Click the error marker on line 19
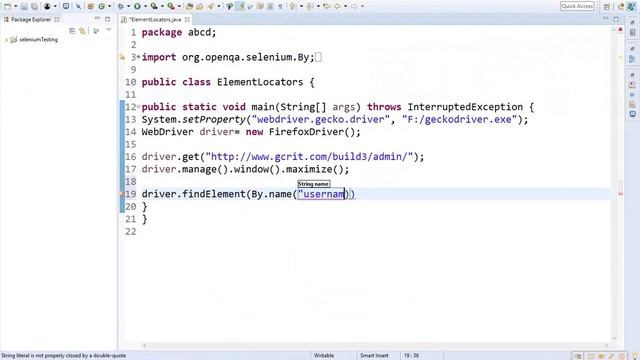The height and width of the screenshot is (360, 640). click(x=122, y=194)
